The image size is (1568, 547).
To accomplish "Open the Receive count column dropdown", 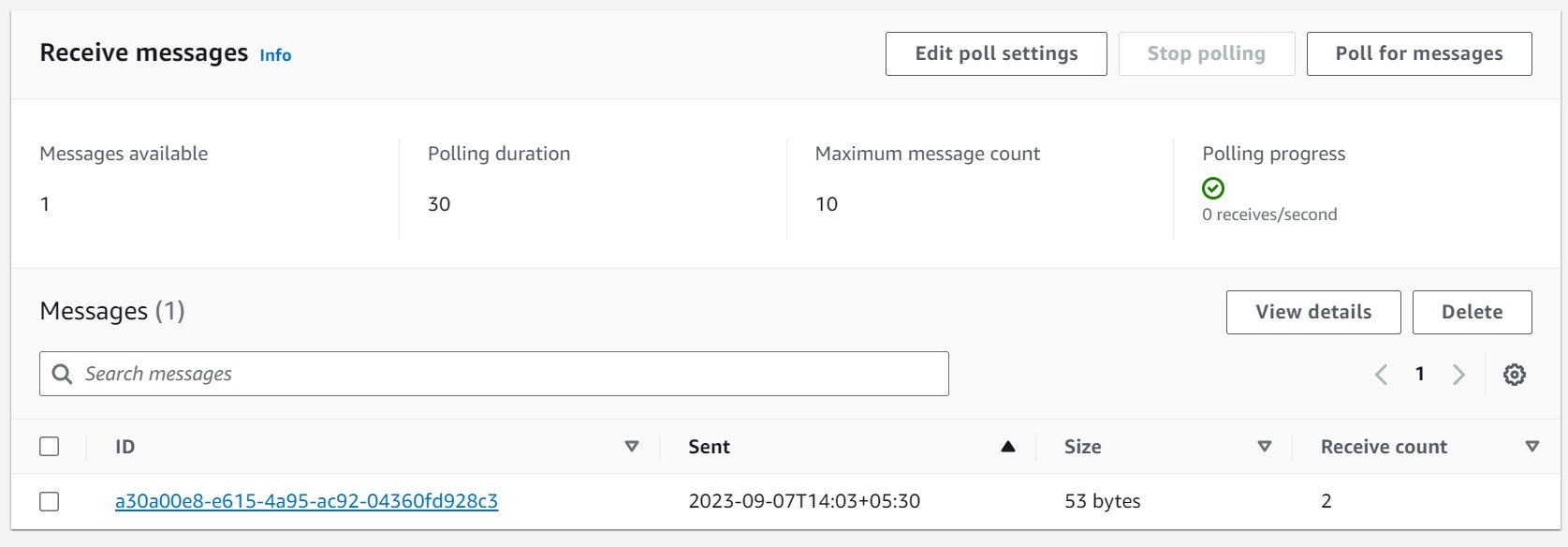I will click(x=1532, y=447).
